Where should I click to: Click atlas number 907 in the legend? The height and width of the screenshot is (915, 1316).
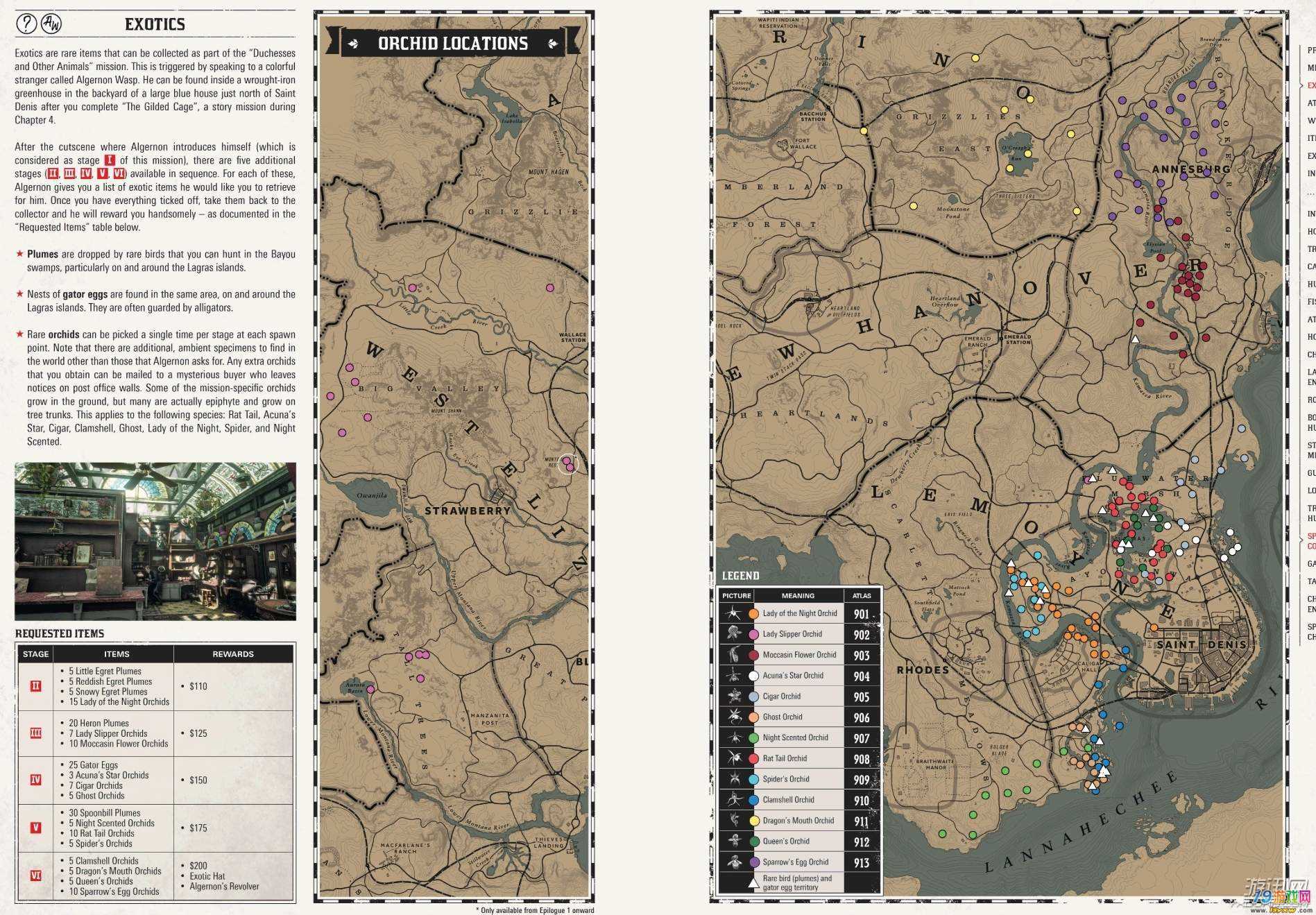[861, 739]
